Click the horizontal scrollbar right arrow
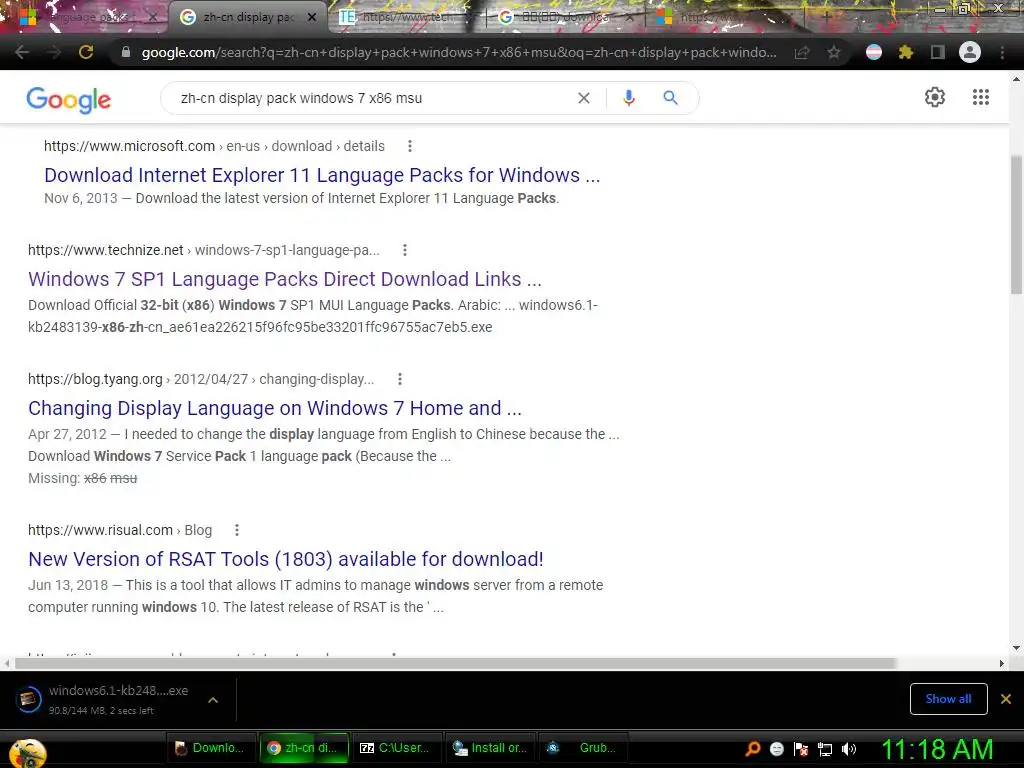The image size is (1024, 768). (x=1002, y=663)
